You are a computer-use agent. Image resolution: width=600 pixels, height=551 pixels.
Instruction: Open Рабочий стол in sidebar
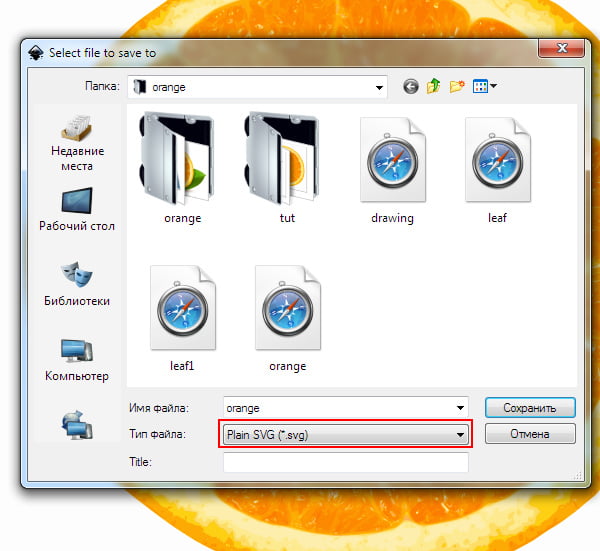[77, 209]
